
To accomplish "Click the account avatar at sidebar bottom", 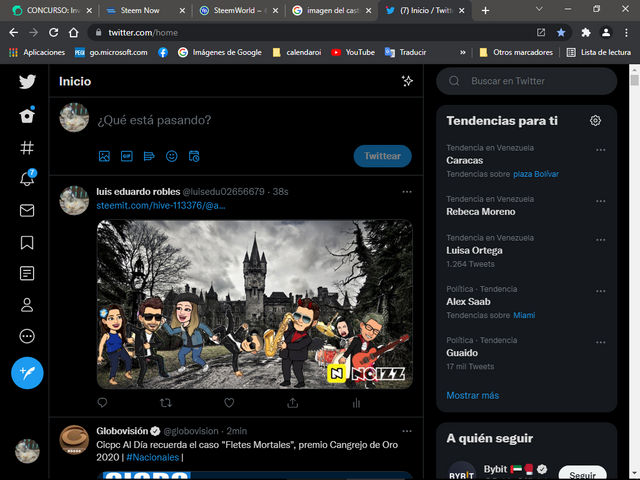I will click(27, 451).
